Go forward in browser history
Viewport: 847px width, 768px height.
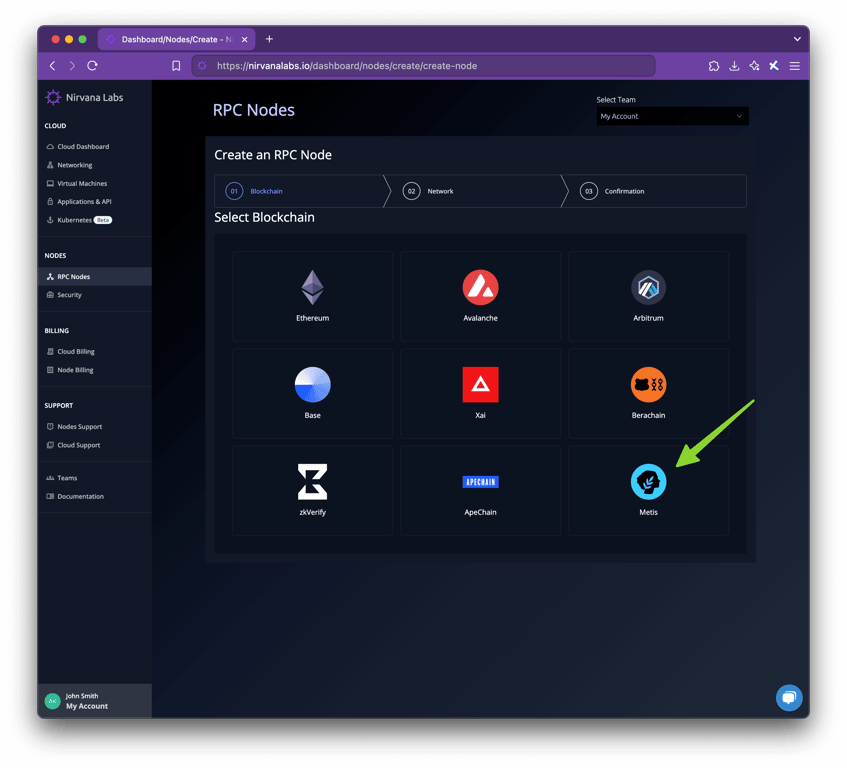pos(72,66)
